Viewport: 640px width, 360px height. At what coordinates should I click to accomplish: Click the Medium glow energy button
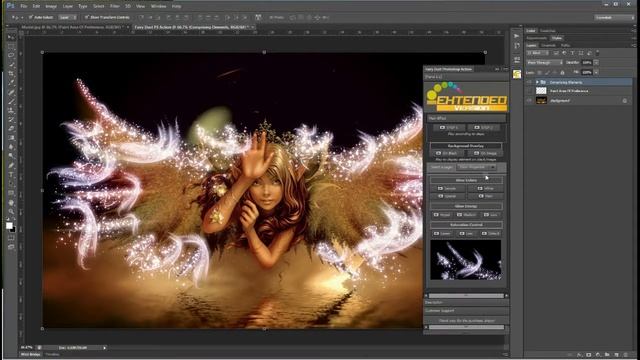(466, 215)
